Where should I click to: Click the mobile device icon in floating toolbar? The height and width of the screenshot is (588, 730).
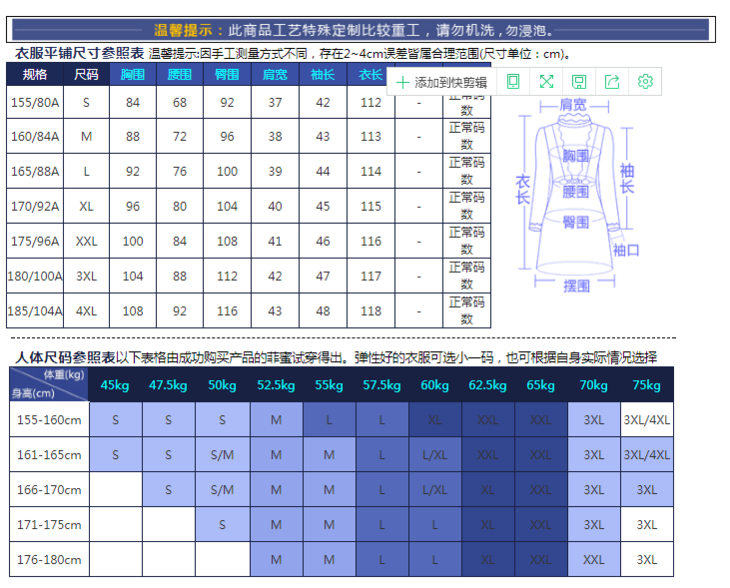point(513,82)
